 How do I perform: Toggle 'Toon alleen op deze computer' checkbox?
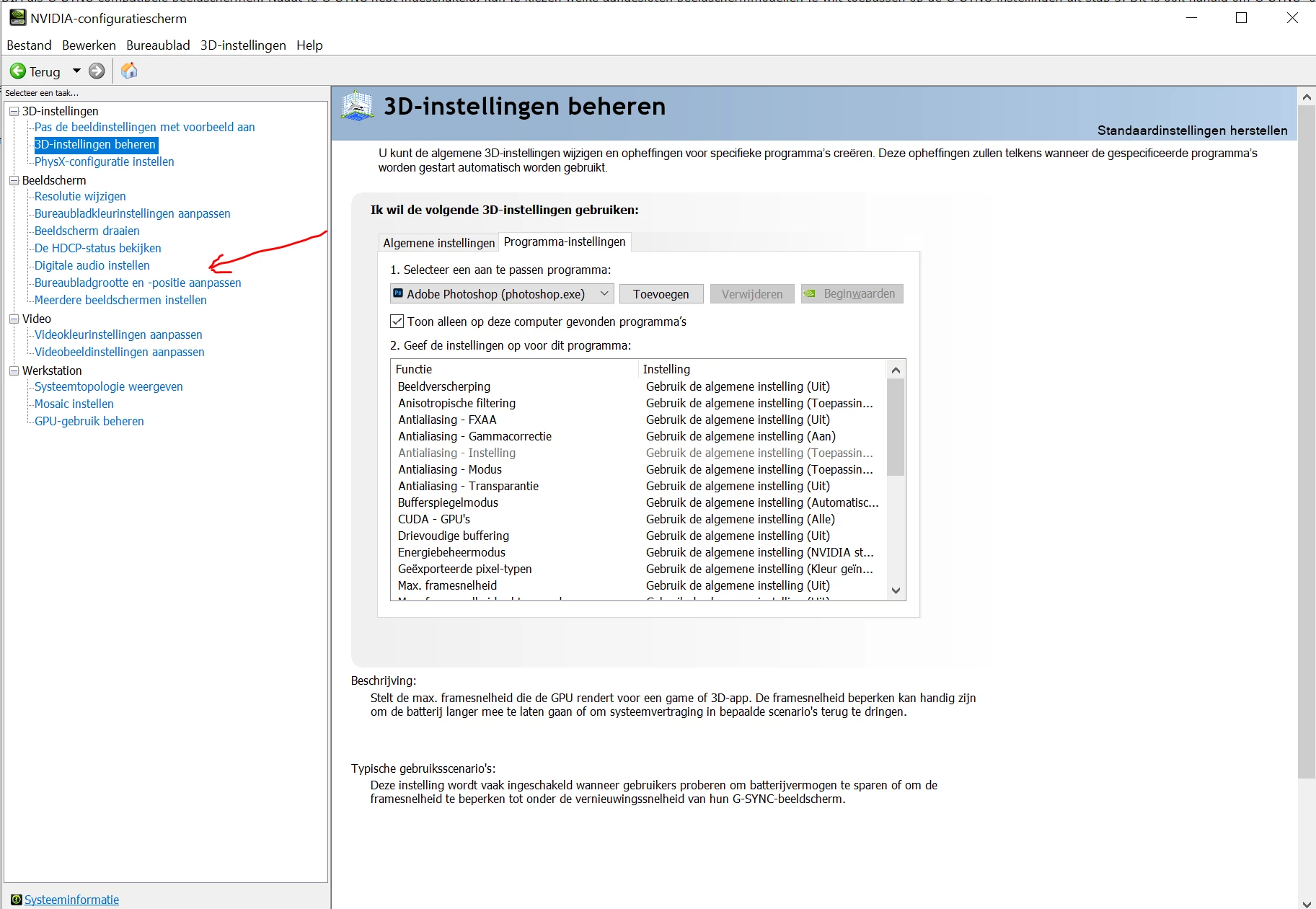[x=397, y=322]
